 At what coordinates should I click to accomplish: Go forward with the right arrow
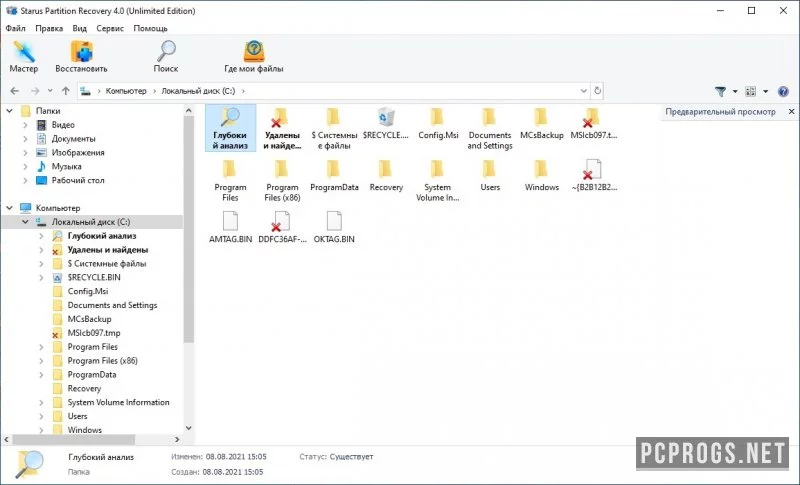35,91
